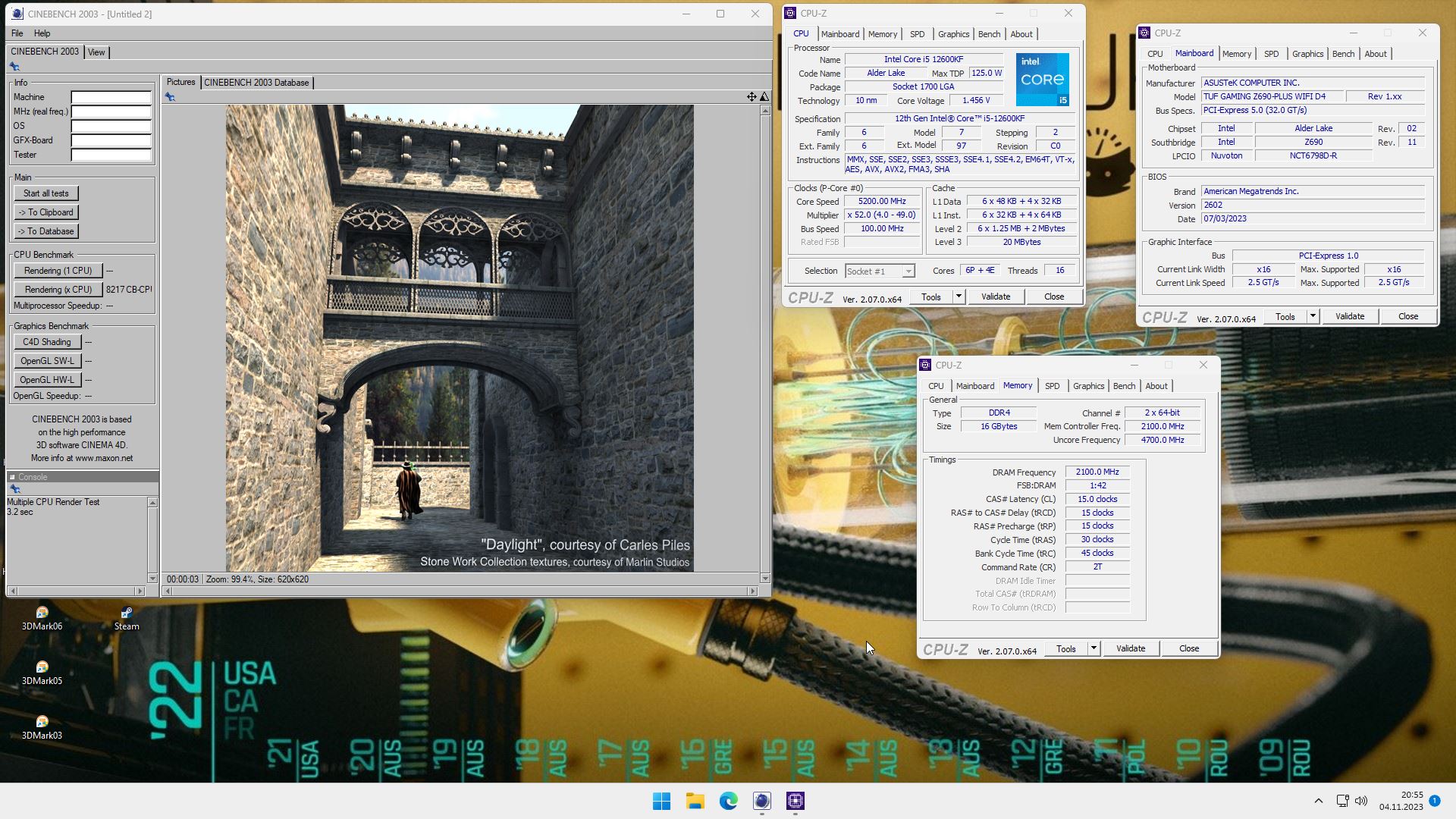Click GFX-Board input field
This screenshot has height=819, width=1456.
pos(111,140)
